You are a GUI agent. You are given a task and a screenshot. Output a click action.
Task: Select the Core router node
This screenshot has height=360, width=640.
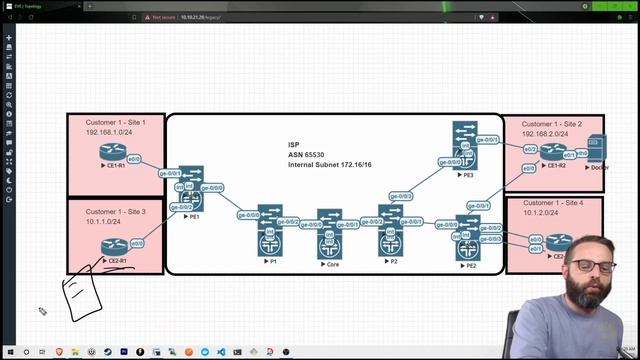coord(330,234)
